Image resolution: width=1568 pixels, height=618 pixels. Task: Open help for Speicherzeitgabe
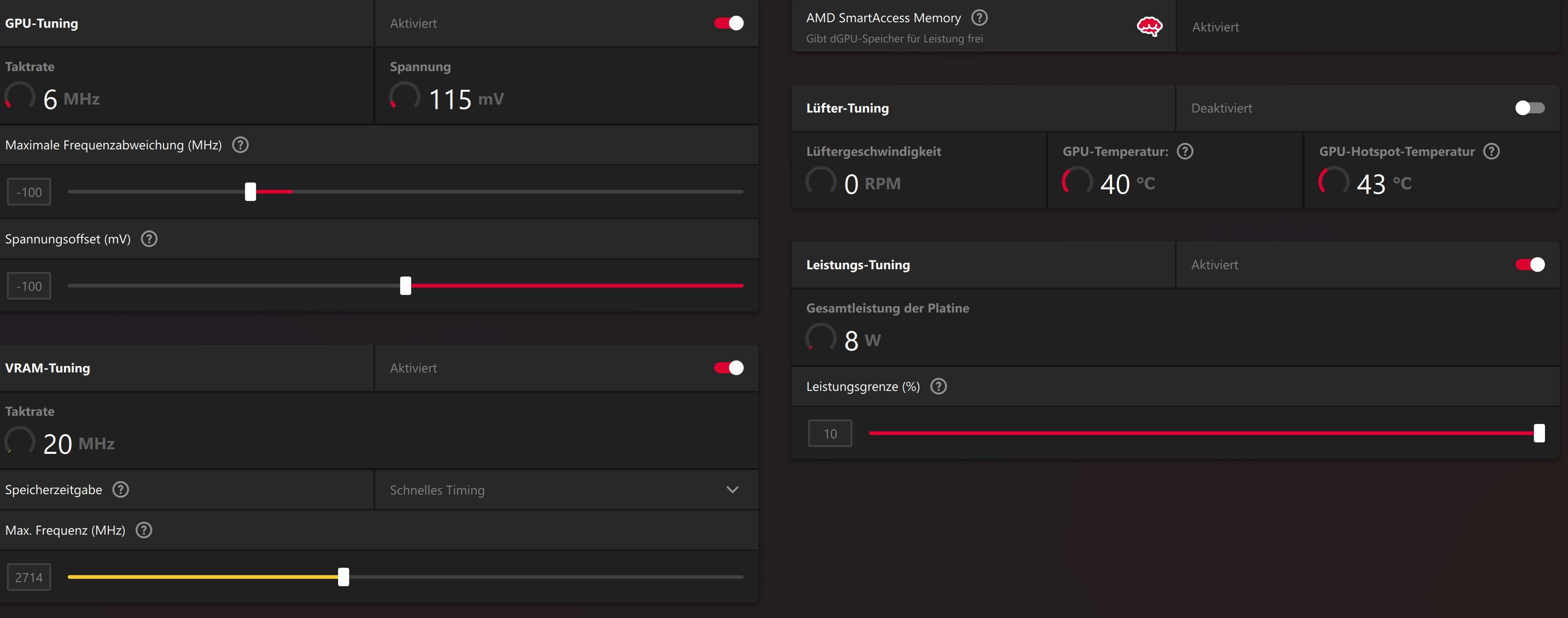(121, 489)
